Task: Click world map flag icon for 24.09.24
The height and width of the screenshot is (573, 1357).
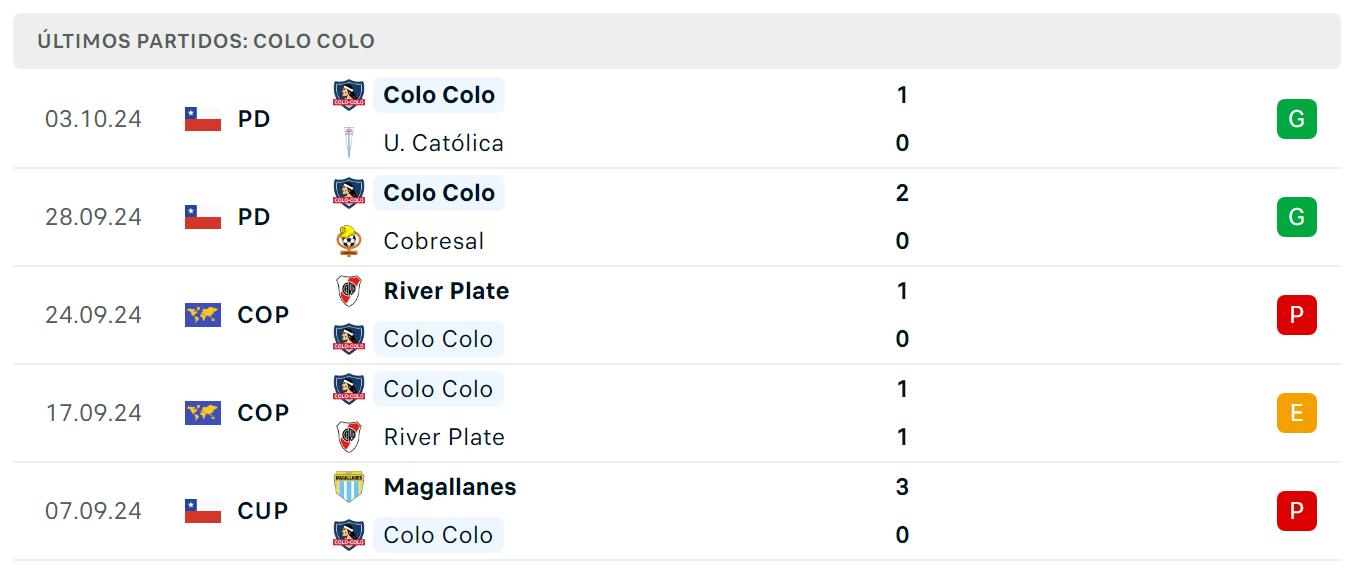Action: (x=203, y=315)
